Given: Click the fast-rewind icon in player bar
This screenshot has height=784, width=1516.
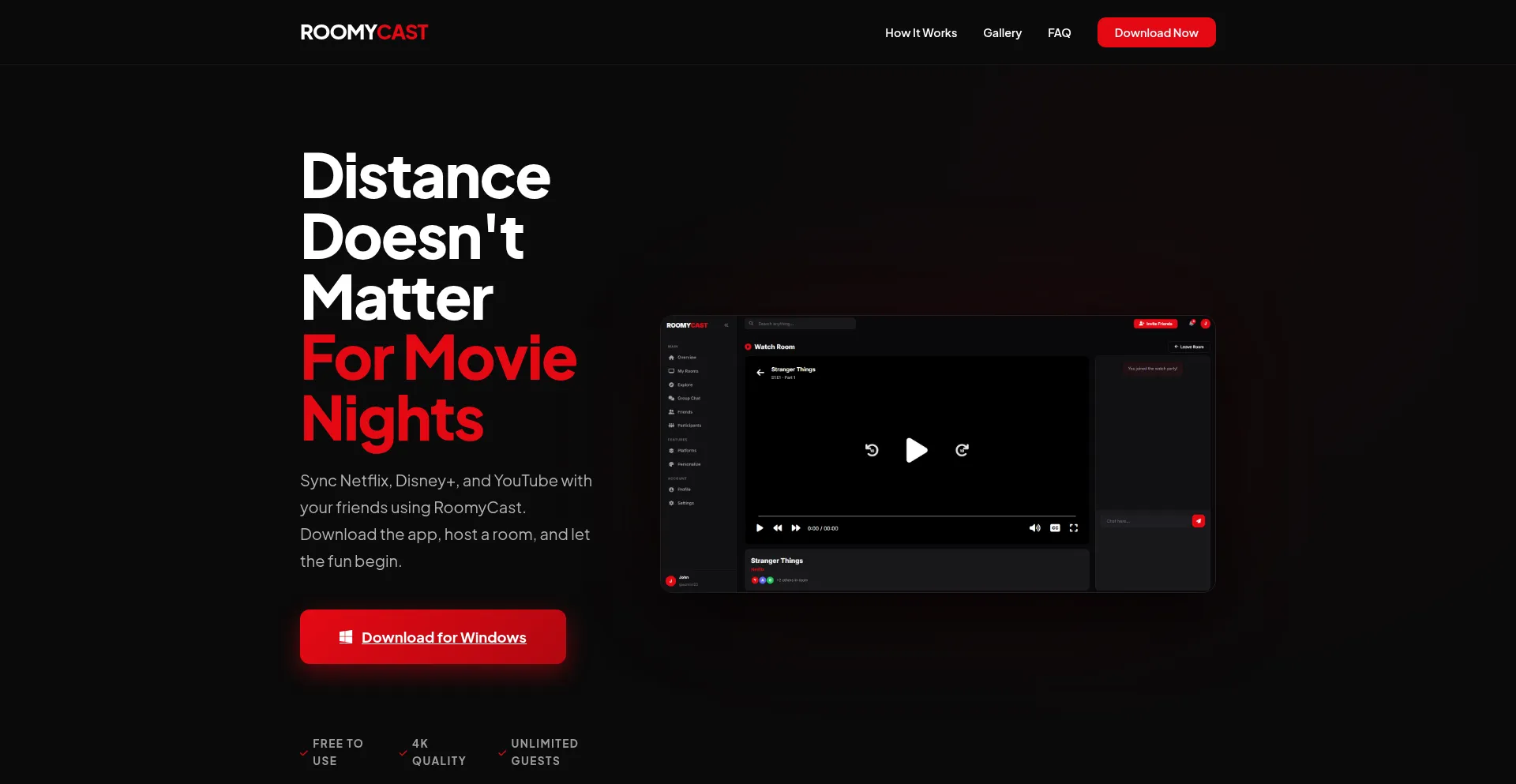Looking at the screenshot, I should 778,528.
